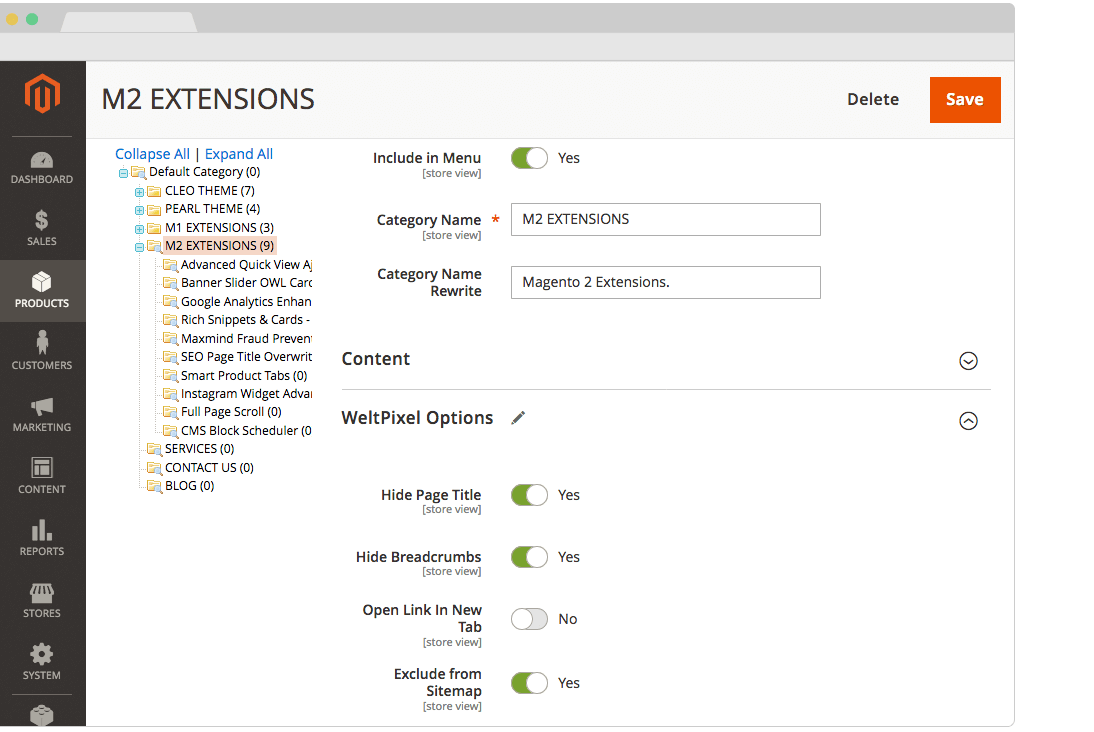Viewport: 1094px width, 732px height.
Task: Disable the Hide Breadcrumbs switch
Action: click(x=529, y=557)
